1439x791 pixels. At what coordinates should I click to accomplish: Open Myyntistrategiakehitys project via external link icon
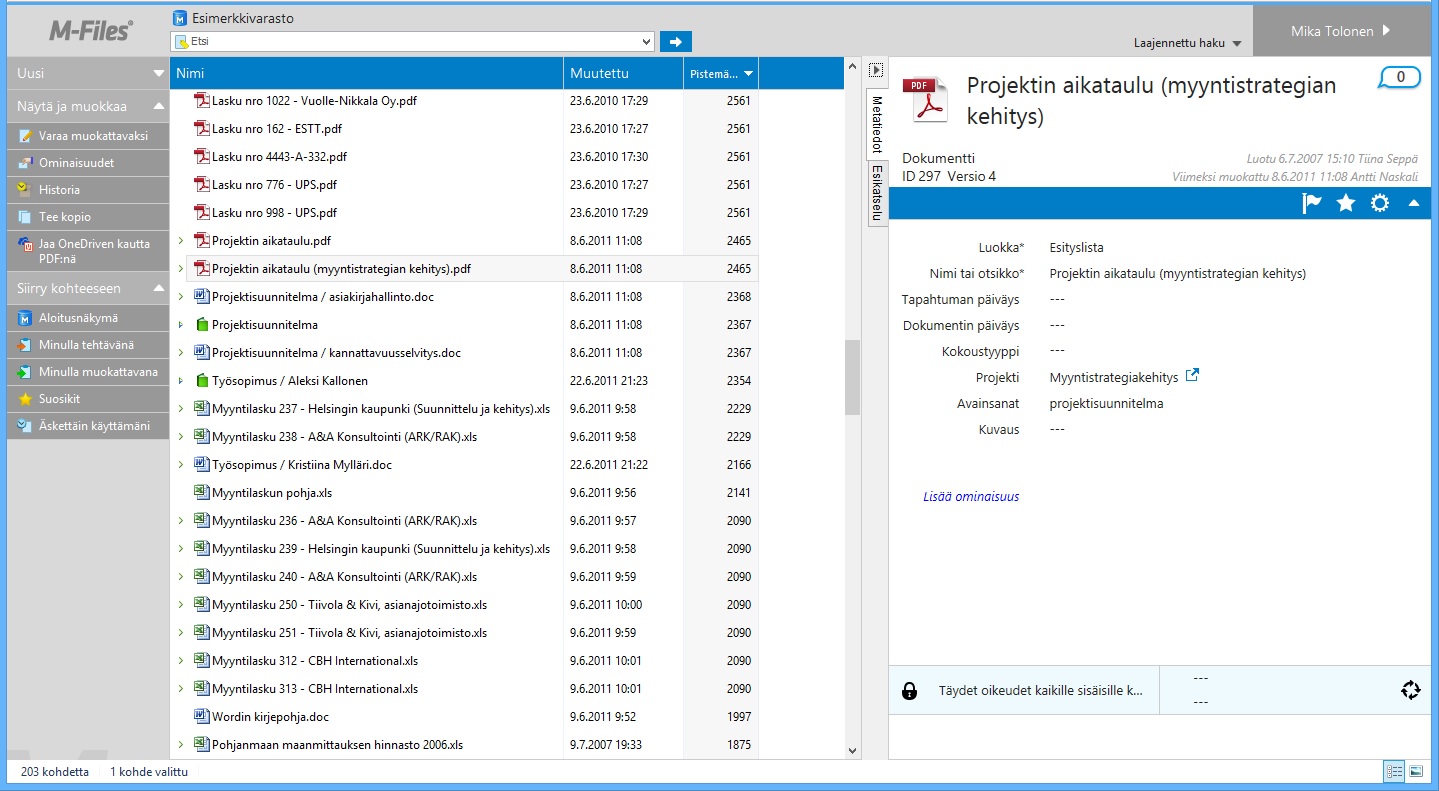coord(1191,376)
